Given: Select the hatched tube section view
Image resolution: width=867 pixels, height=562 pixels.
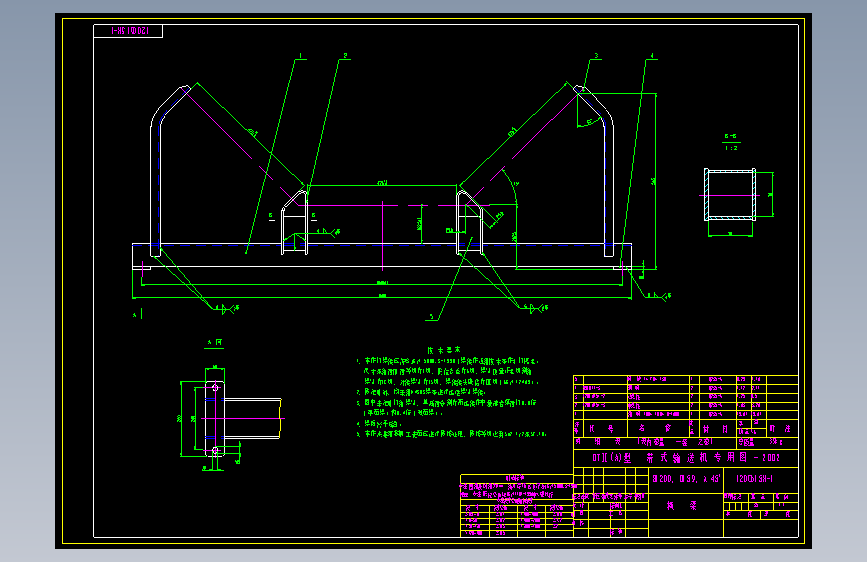Looking at the screenshot, I should tap(730, 195).
